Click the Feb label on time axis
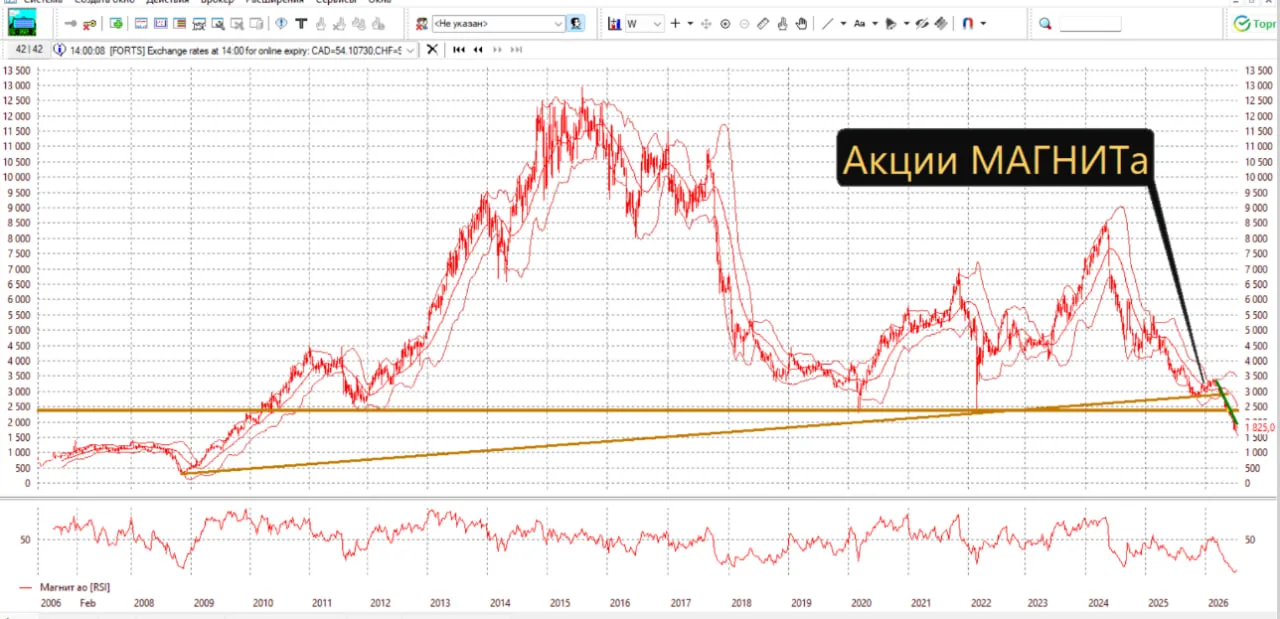 (88, 603)
